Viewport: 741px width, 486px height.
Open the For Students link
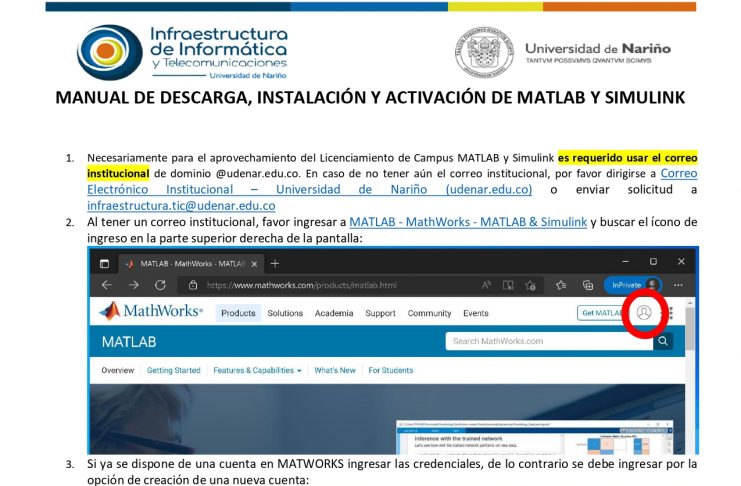click(391, 370)
